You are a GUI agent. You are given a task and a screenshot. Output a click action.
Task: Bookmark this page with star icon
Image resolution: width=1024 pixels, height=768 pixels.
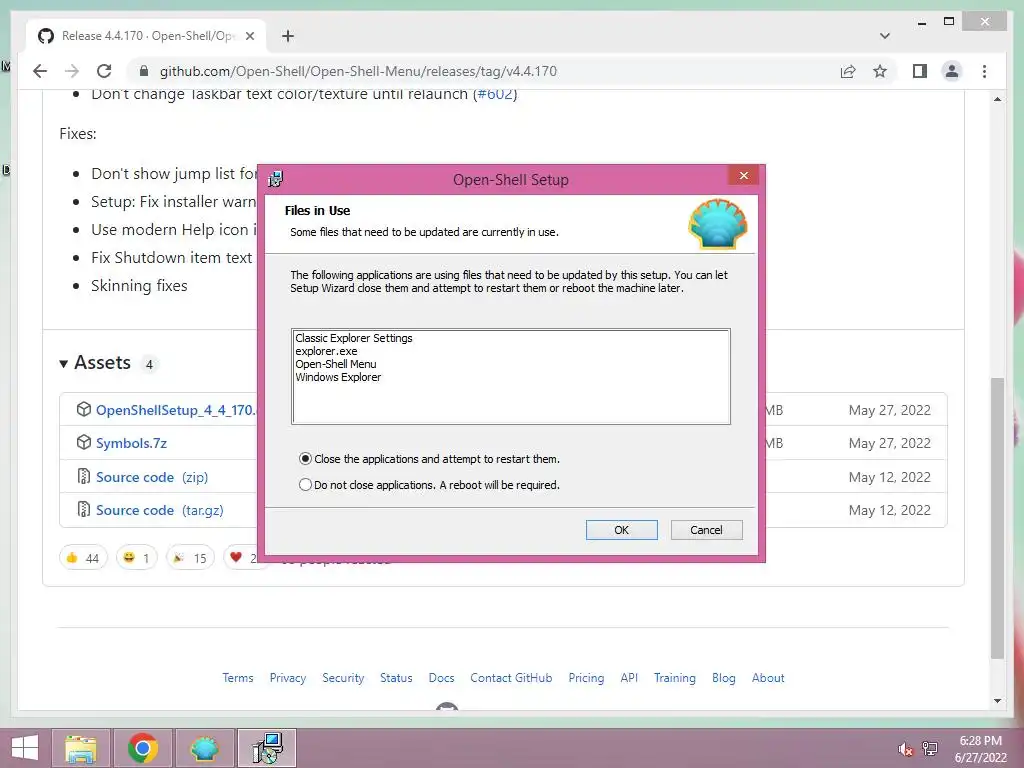pos(880,71)
